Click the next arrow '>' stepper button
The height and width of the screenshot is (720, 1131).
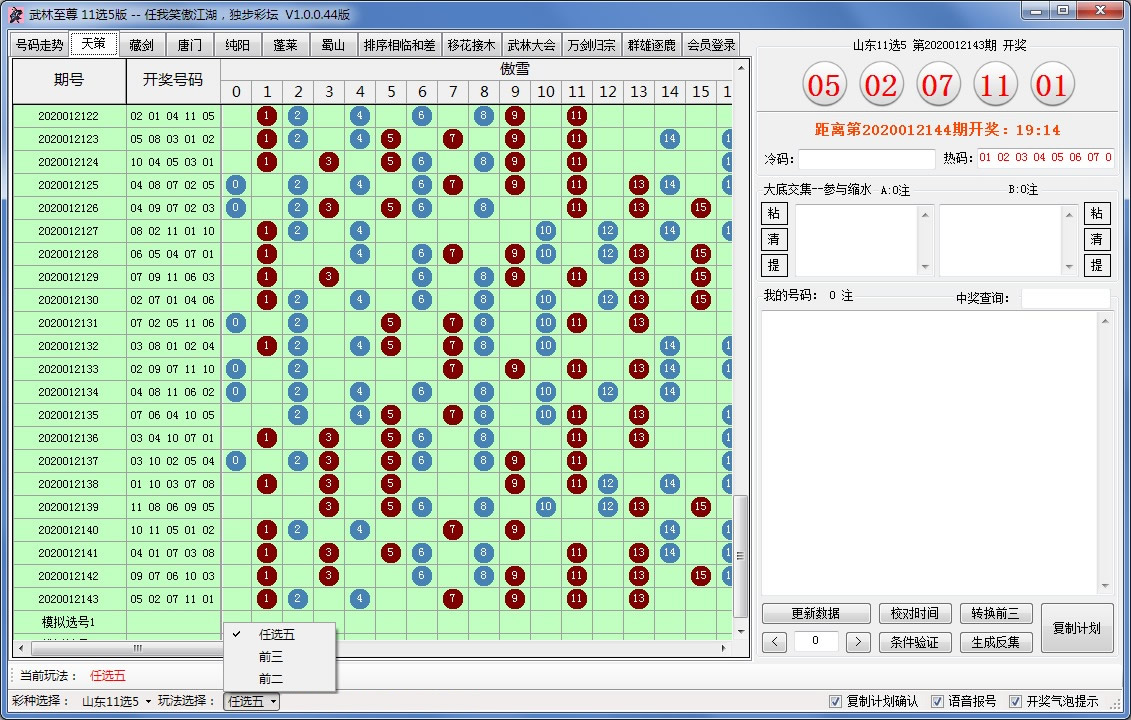pos(858,642)
